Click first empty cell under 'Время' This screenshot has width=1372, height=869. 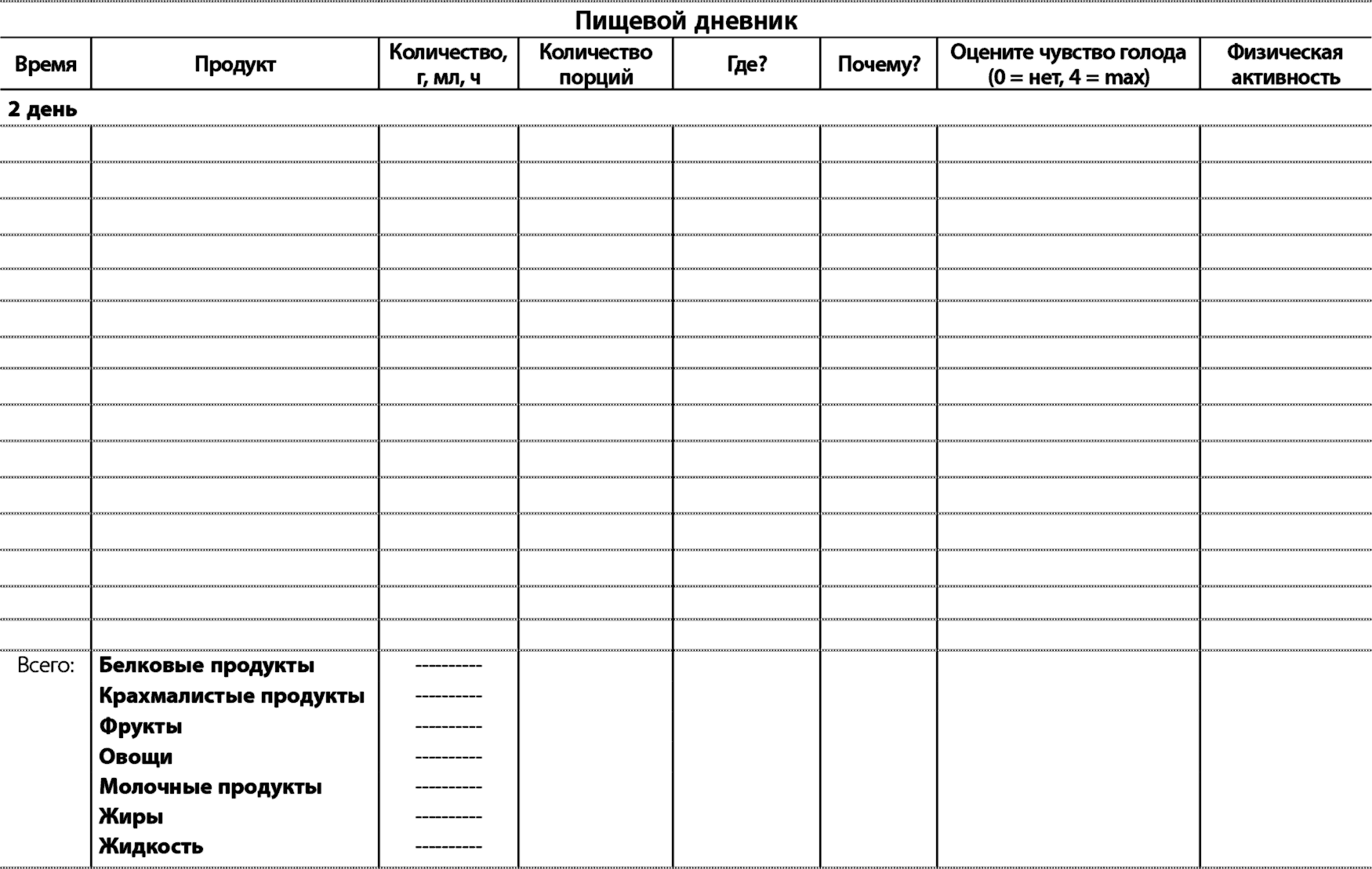(x=45, y=144)
